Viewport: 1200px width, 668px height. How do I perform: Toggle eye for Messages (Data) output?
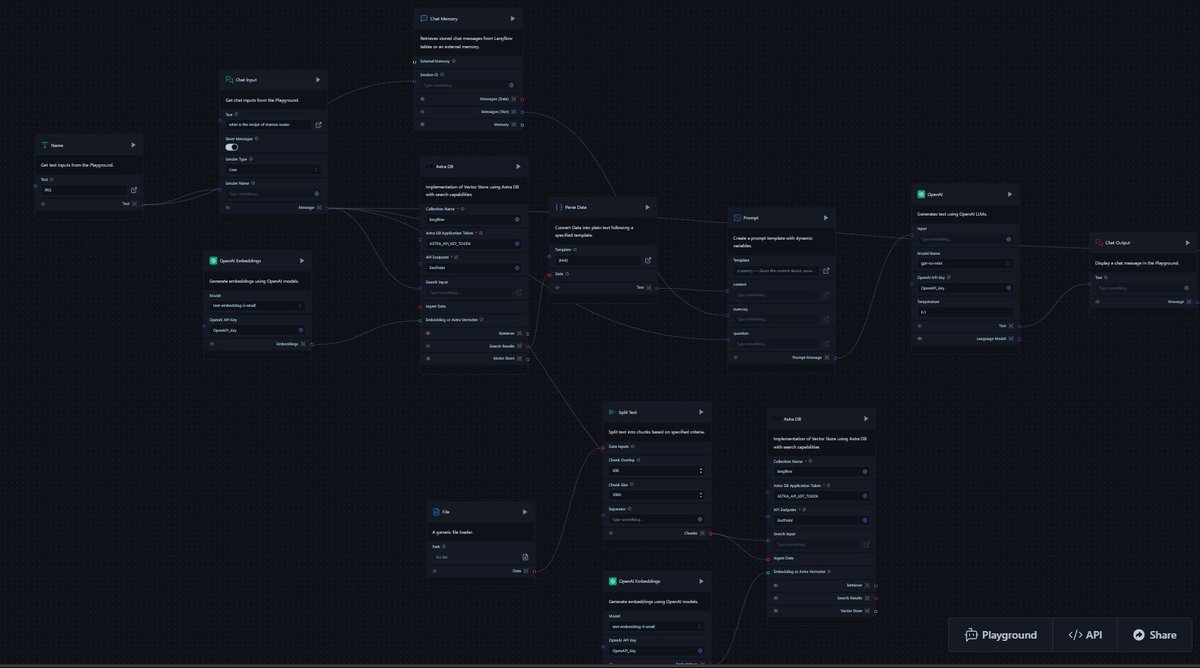(422, 99)
